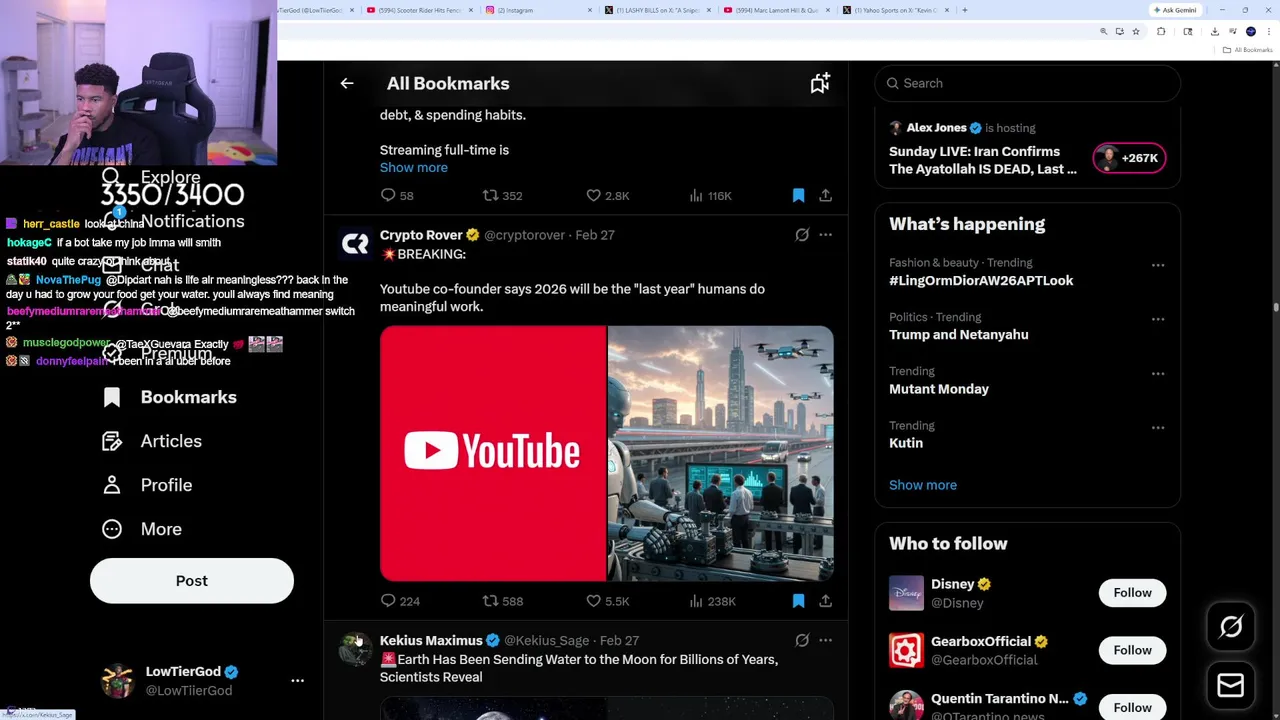Open More in the sidebar
This screenshot has height=720, width=1280.
click(142, 529)
